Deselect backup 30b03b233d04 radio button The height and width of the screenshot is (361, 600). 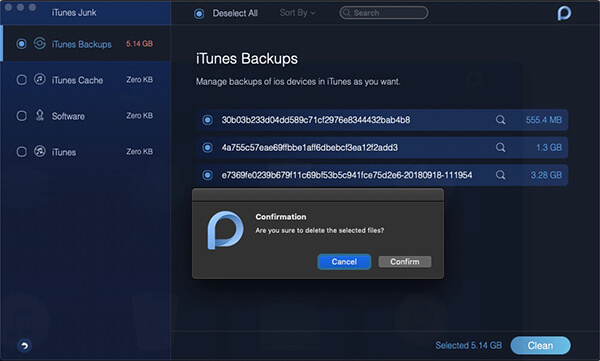(207, 120)
